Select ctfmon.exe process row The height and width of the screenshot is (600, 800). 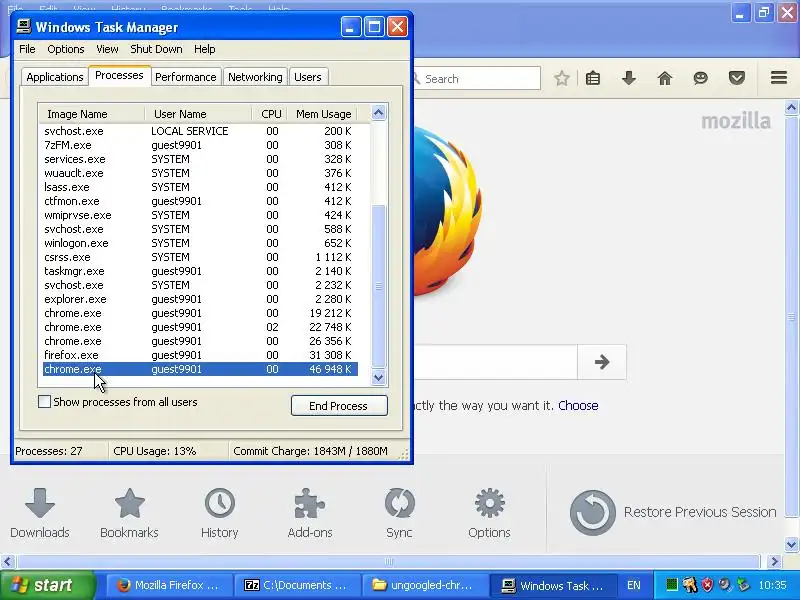point(200,201)
